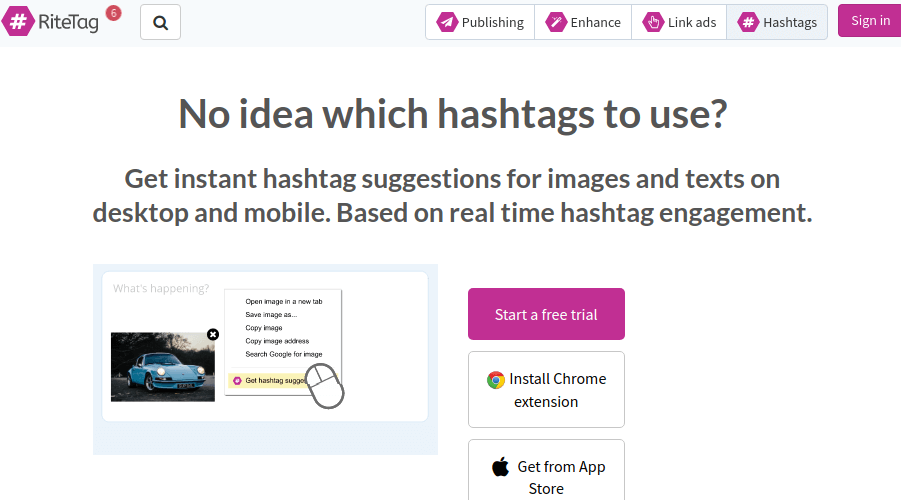Install Chrome extension button

pyautogui.click(x=546, y=390)
